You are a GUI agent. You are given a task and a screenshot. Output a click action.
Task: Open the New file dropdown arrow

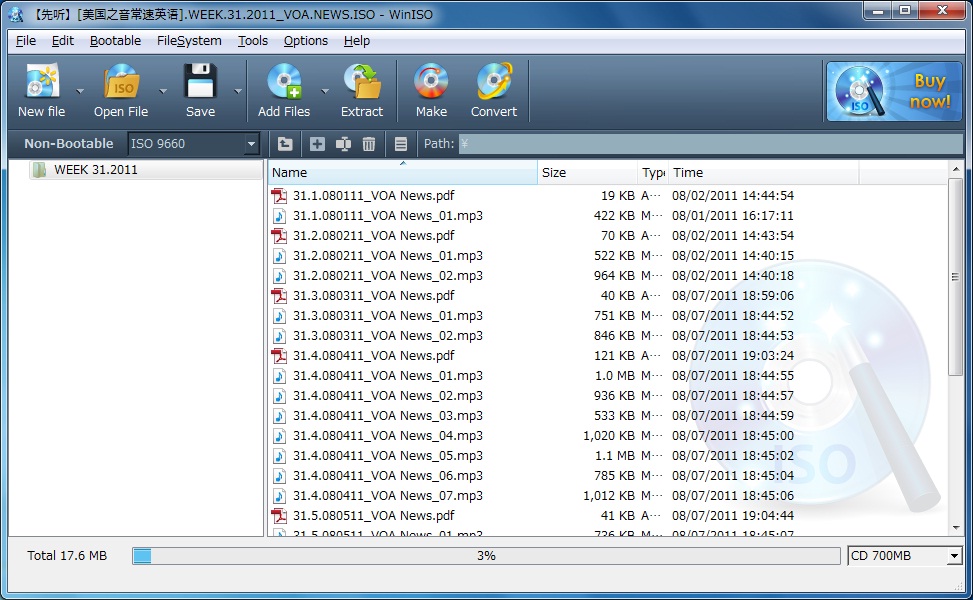79,91
